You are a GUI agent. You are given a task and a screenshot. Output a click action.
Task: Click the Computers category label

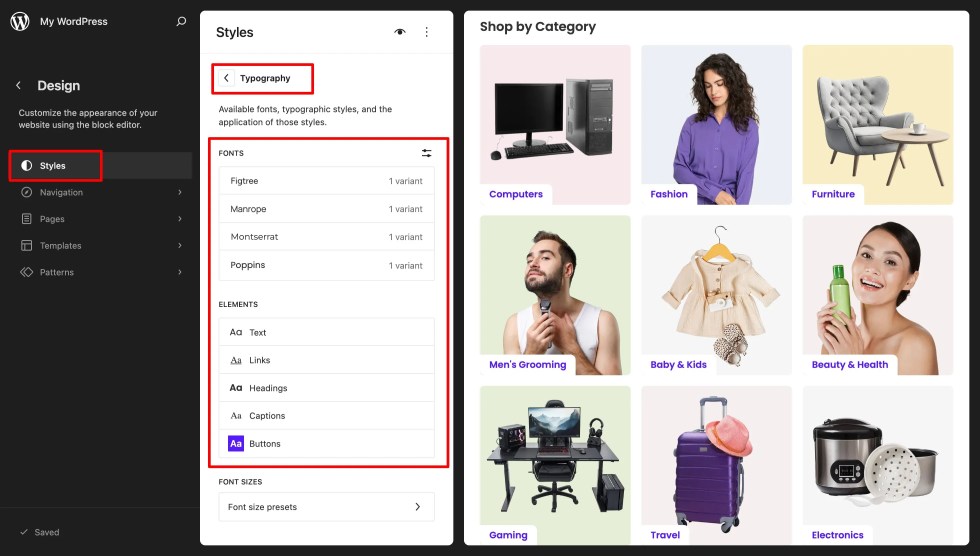tap(516, 194)
